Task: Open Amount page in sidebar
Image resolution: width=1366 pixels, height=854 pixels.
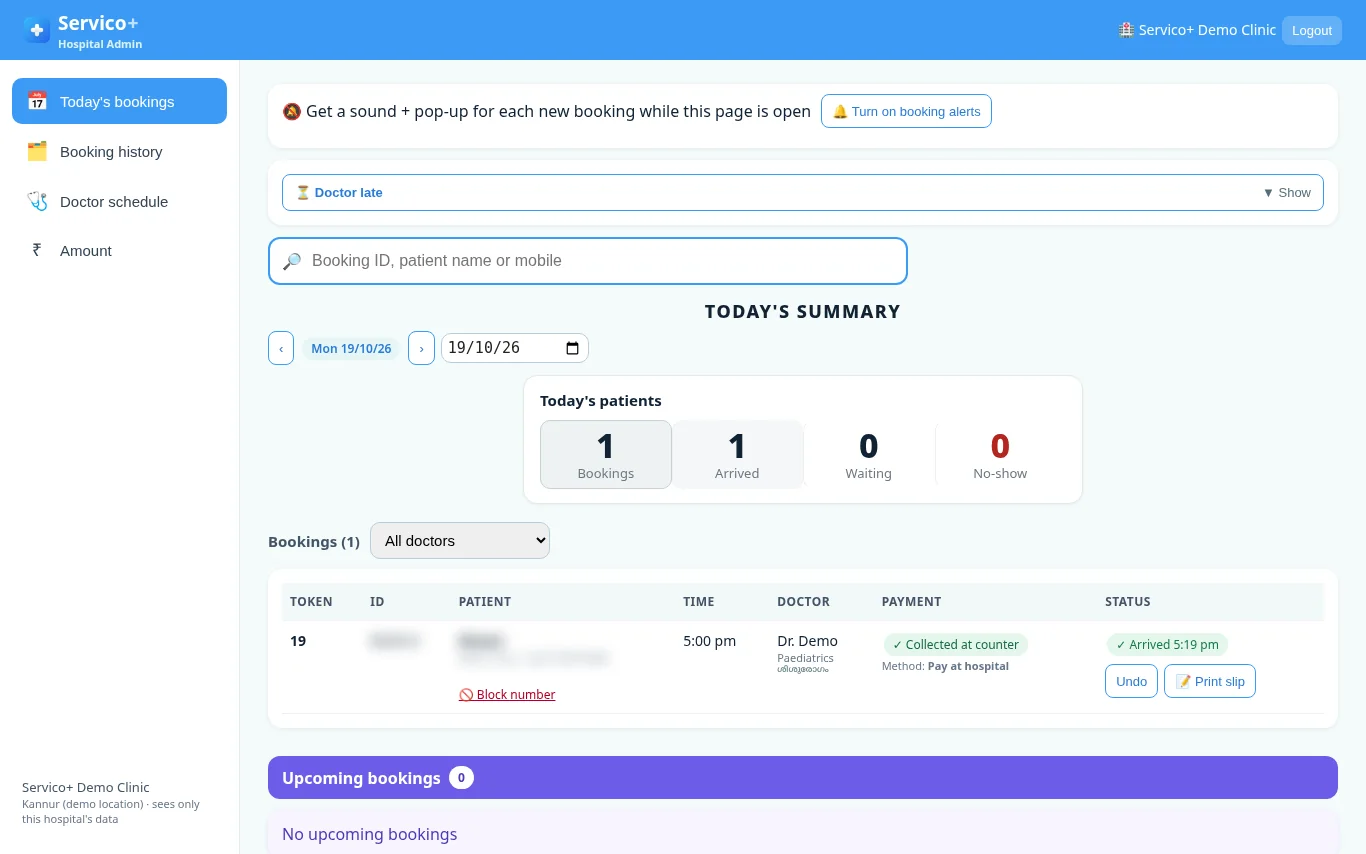Action: 119,250
